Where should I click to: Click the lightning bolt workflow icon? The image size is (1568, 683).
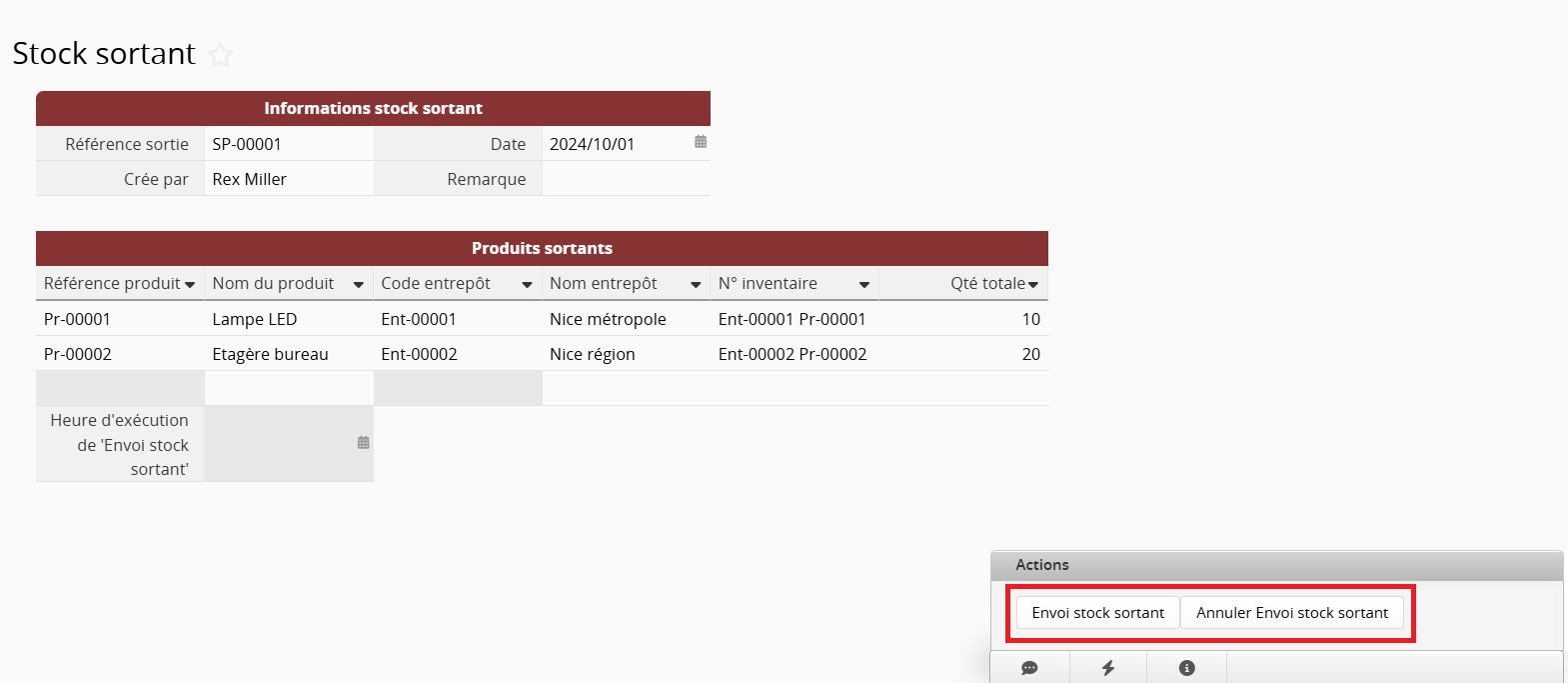coord(1108,668)
